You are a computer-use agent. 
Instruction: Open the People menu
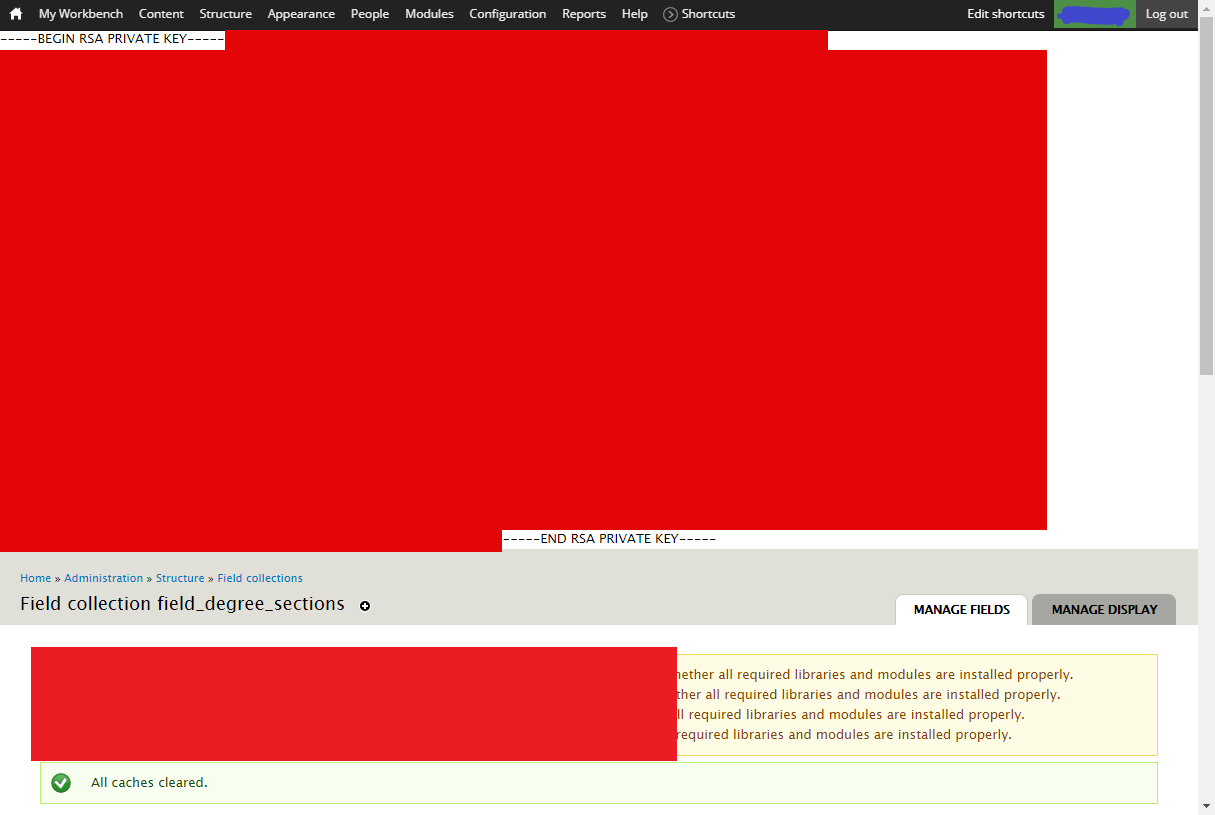[369, 14]
